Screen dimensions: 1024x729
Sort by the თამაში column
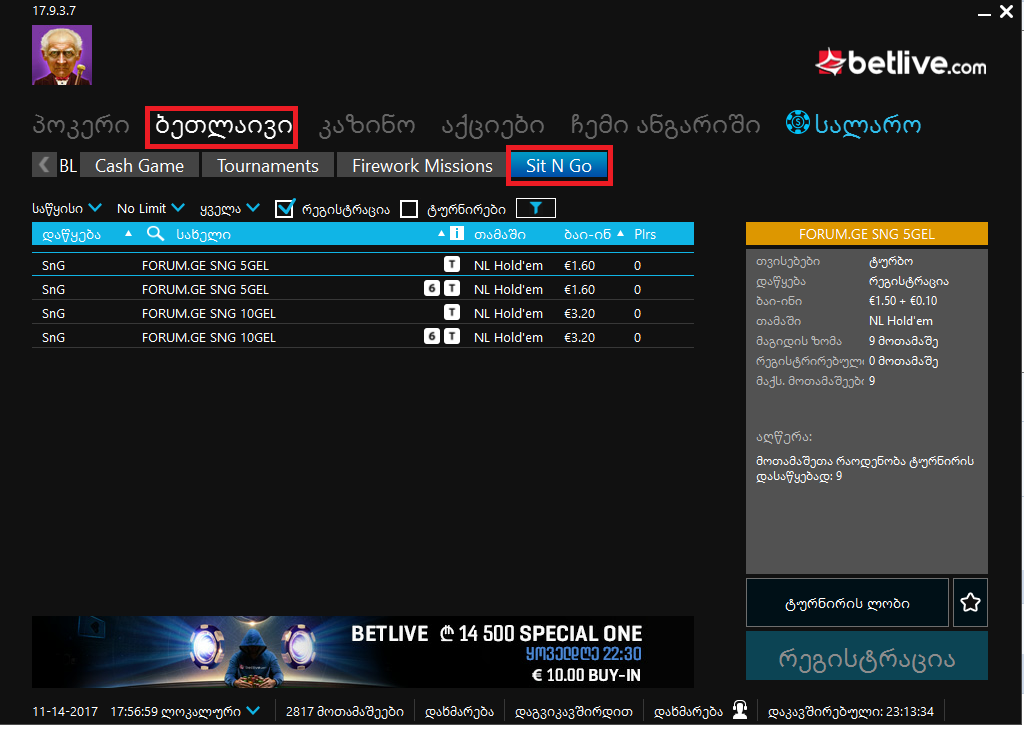pyautogui.click(x=500, y=234)
